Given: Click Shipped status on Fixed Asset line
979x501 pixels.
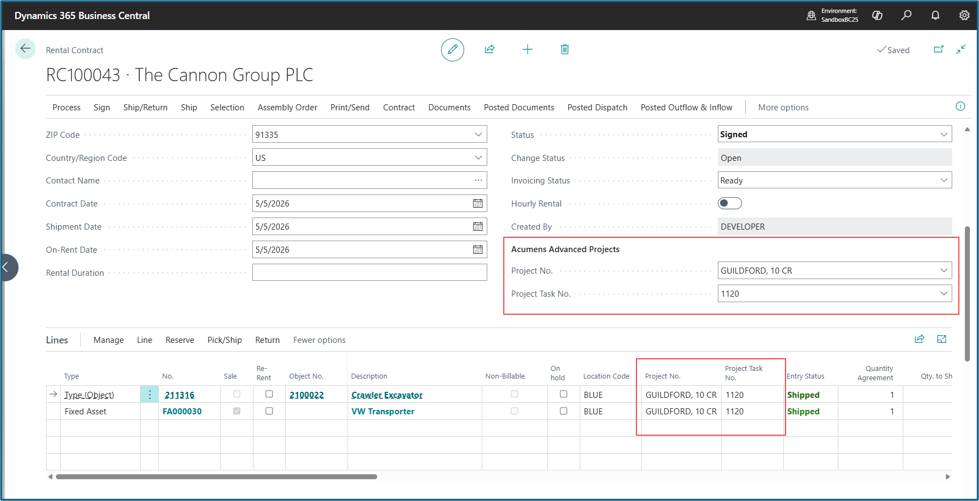Looking at the screenshot, I should click(804, 412).
